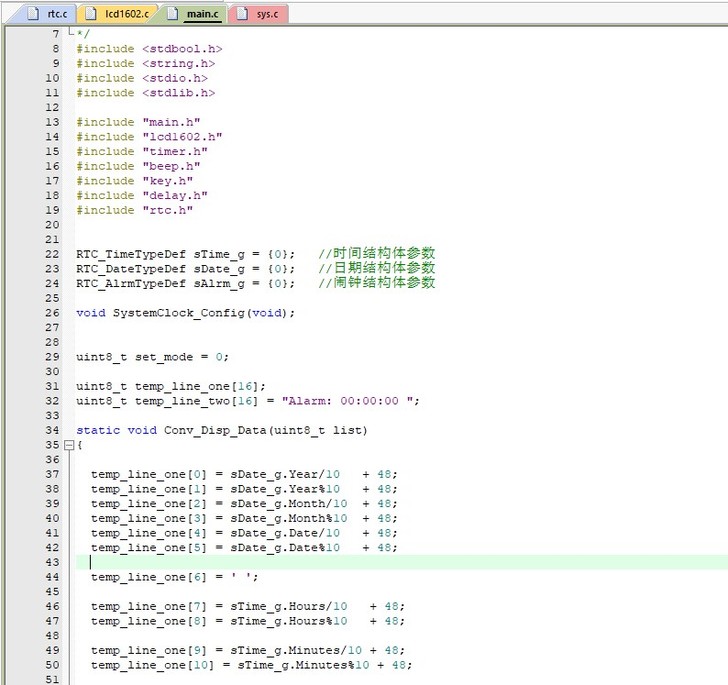The image size is (728, 685).
Task: Click the lcd1602.c tab file icon
Action: coord(91,14)
